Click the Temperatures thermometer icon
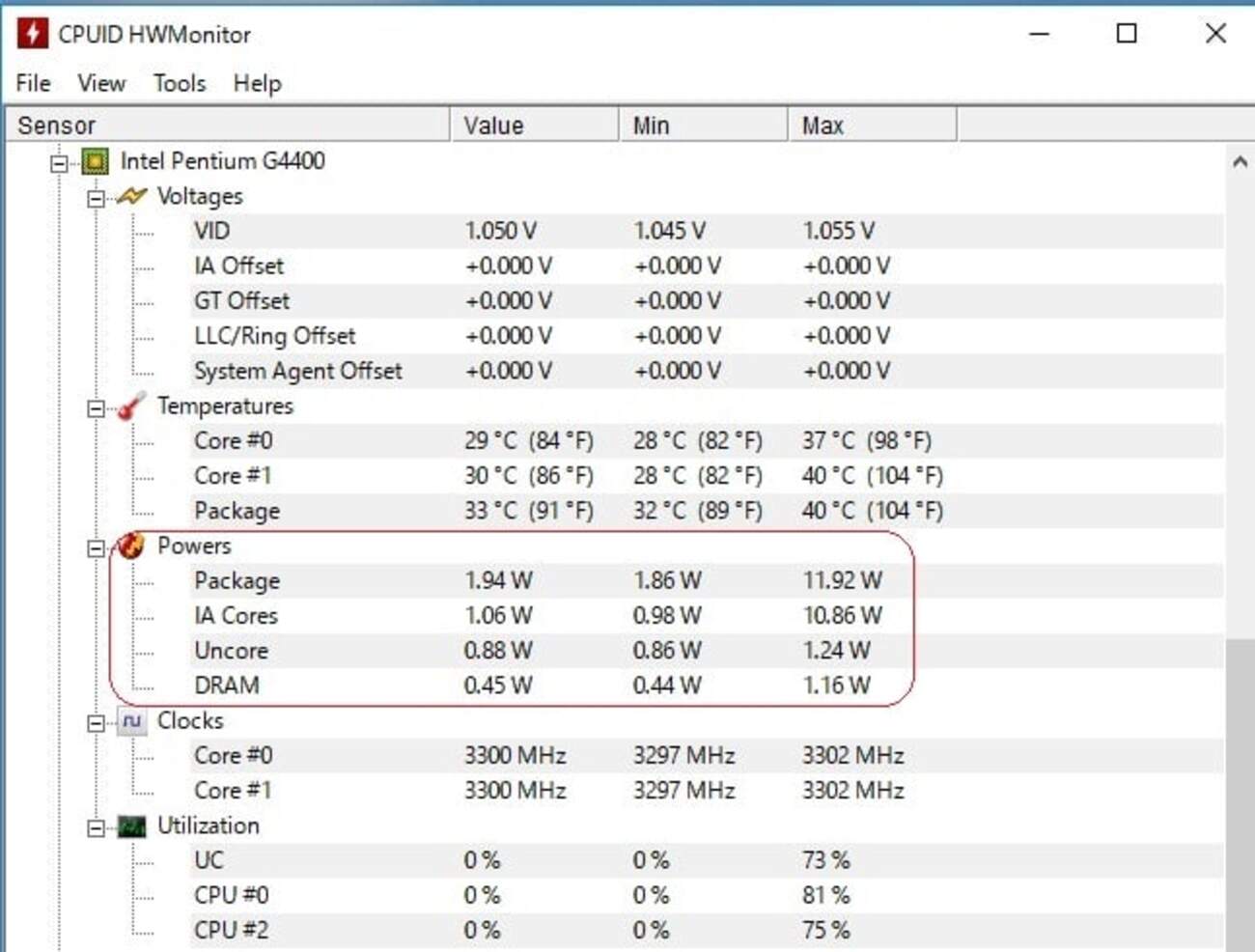Viewport: 1255px width, 952px height. click(131, 406)
